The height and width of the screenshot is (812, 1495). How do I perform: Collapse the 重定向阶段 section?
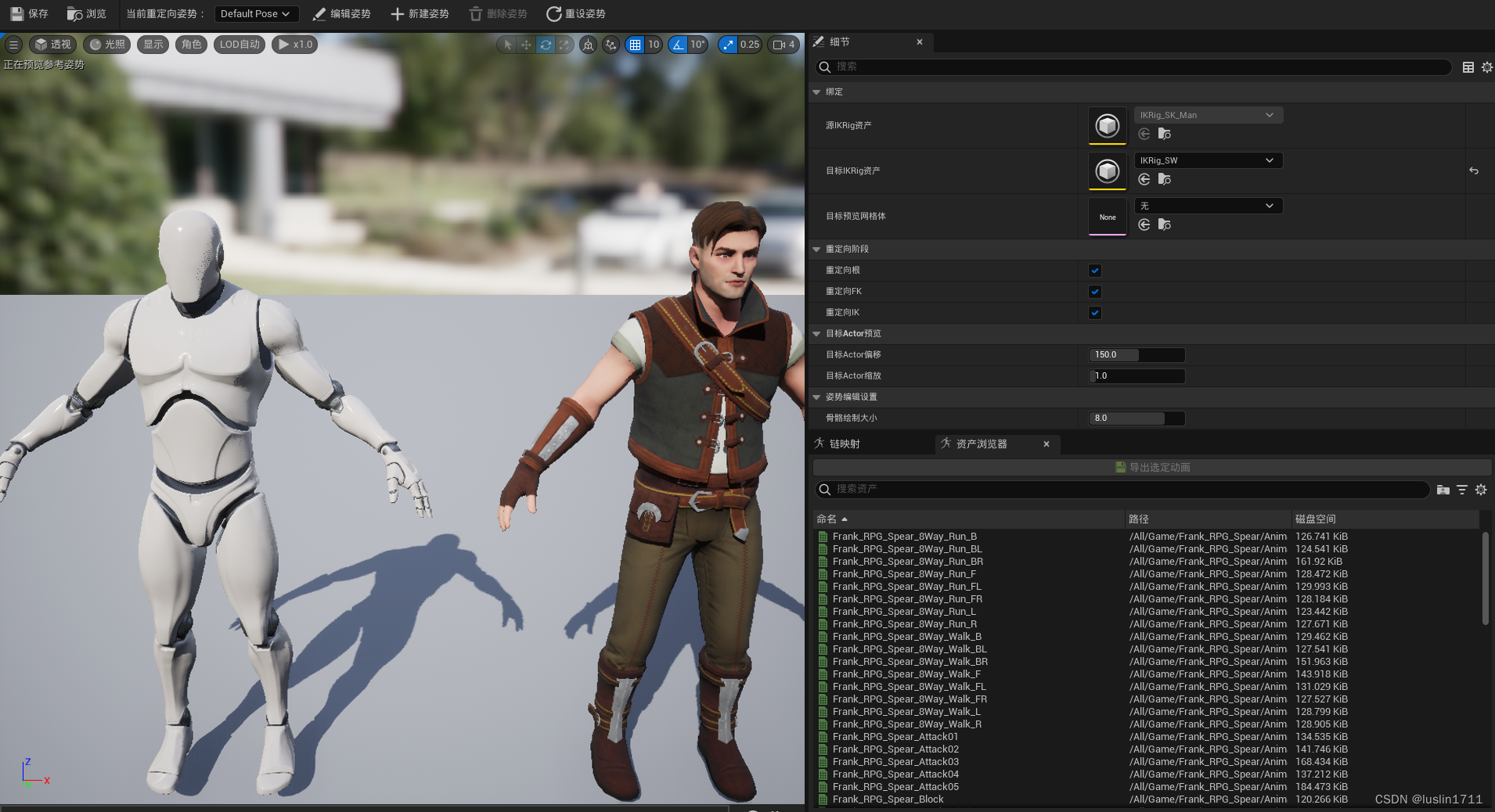click(816, 250)
